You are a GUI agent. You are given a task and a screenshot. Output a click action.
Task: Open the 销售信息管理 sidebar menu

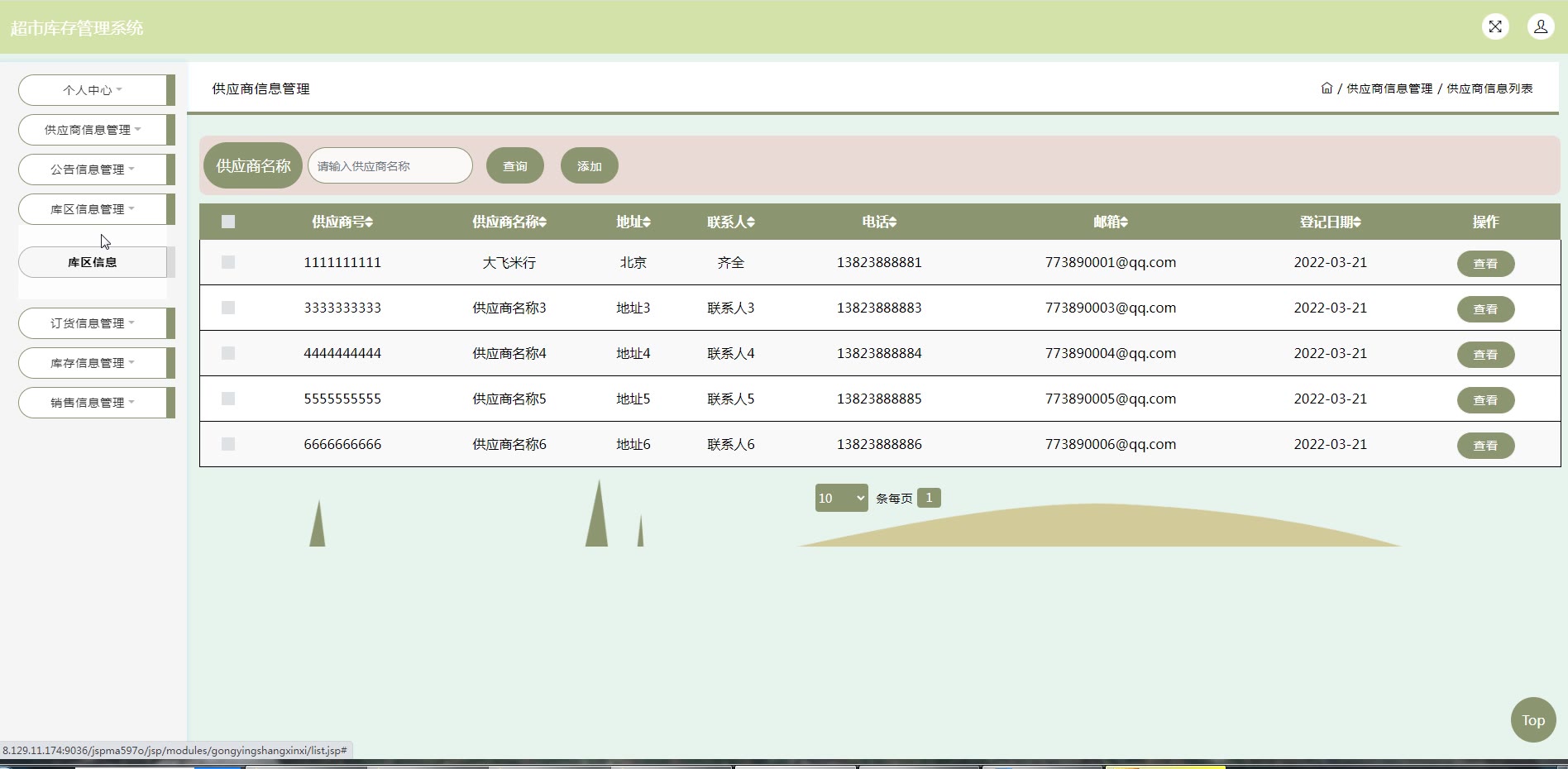(93, 403)
